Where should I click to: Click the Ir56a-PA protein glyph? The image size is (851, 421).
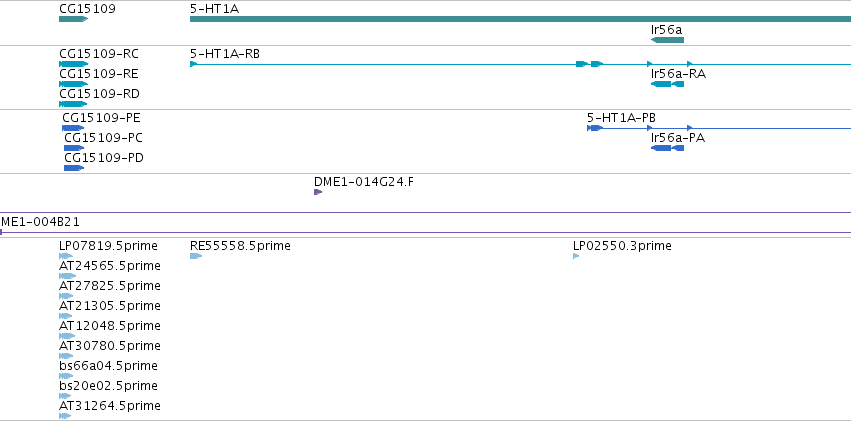coord(667,148)
